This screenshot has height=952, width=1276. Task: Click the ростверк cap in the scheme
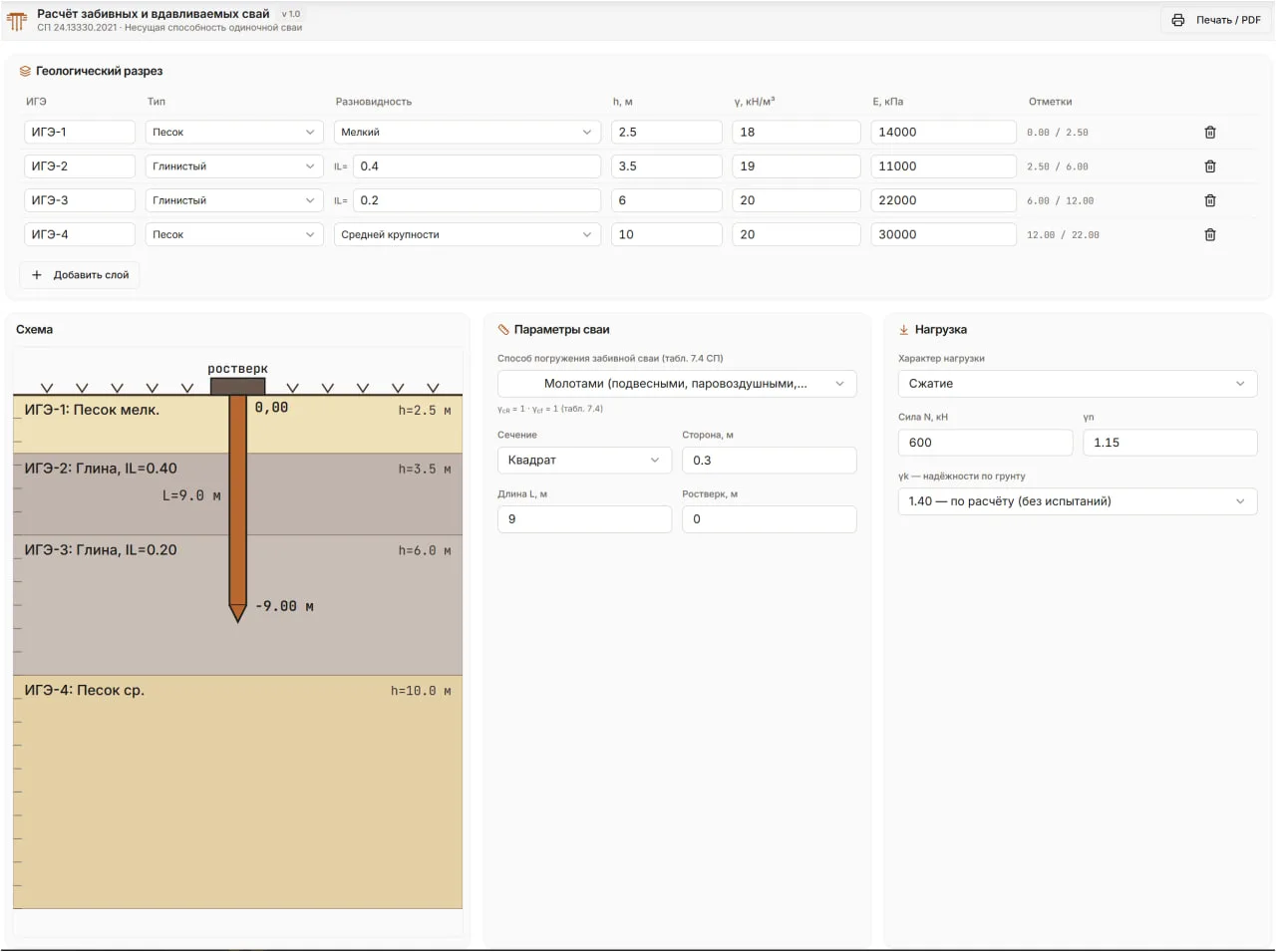(237, 386)
